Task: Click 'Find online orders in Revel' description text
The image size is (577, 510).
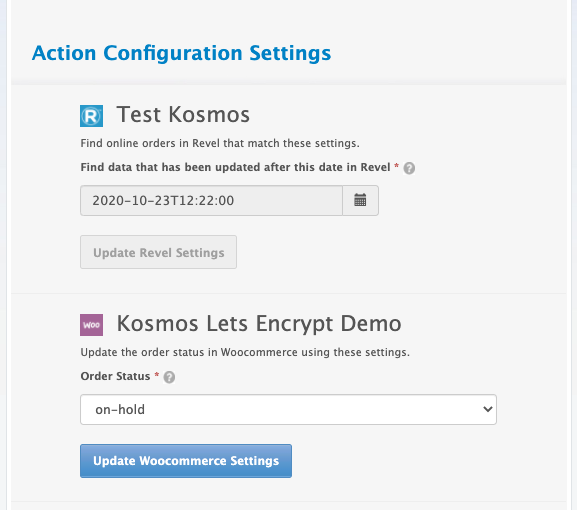Action: coord(220,143)
